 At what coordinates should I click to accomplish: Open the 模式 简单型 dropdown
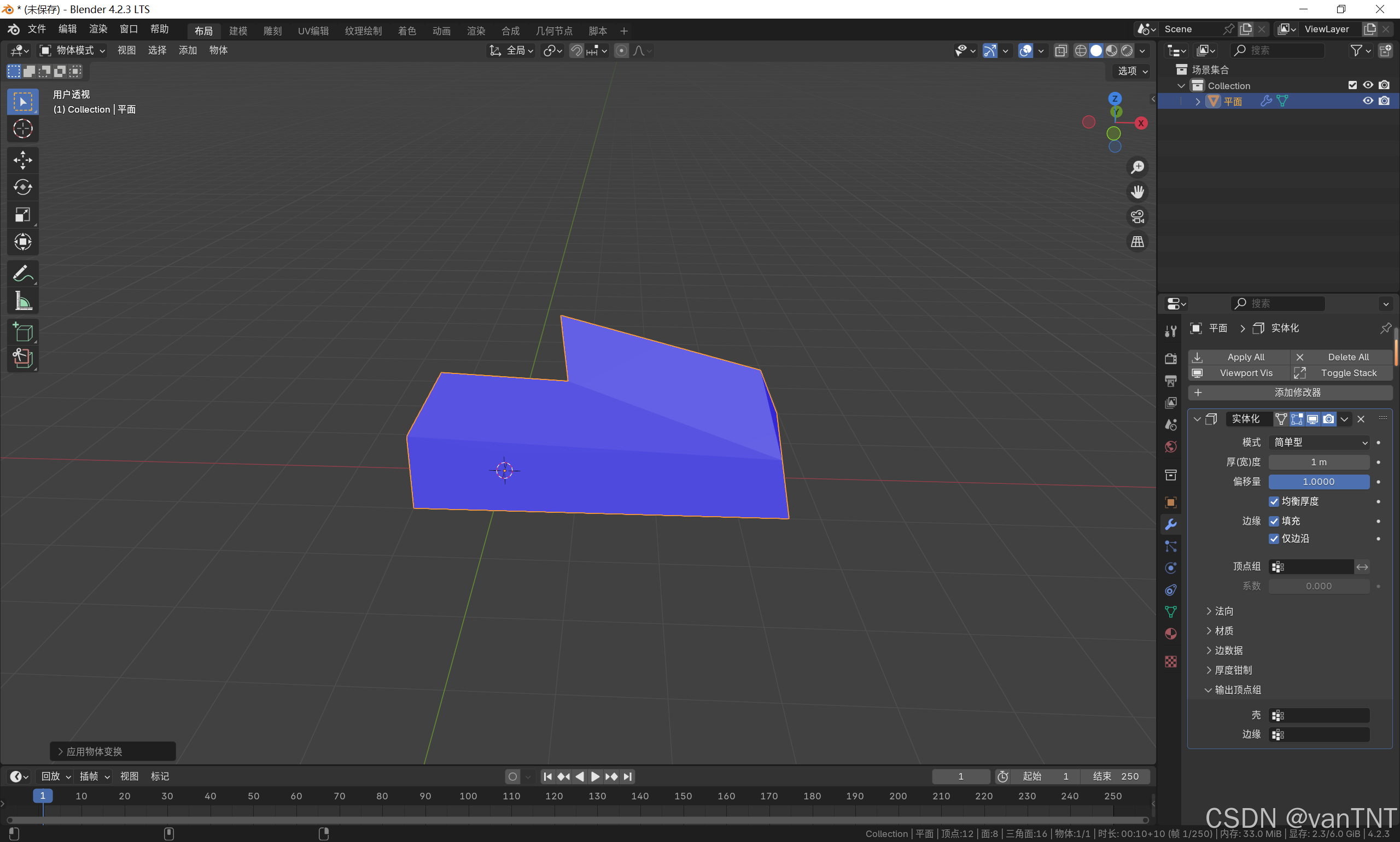(x=1319, y=442)
